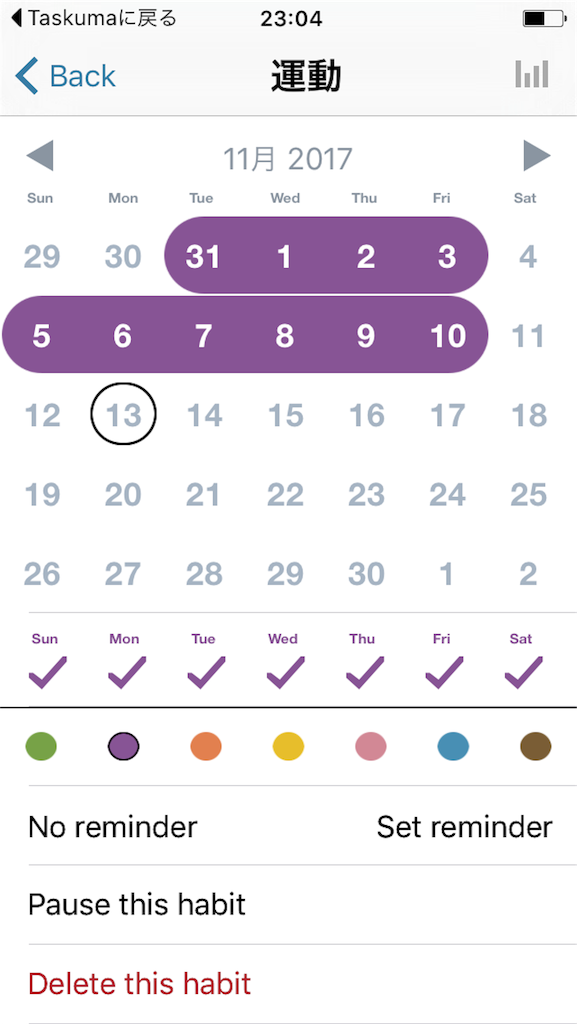
Task: Choose the green color swatch
Action: point(41,746)
